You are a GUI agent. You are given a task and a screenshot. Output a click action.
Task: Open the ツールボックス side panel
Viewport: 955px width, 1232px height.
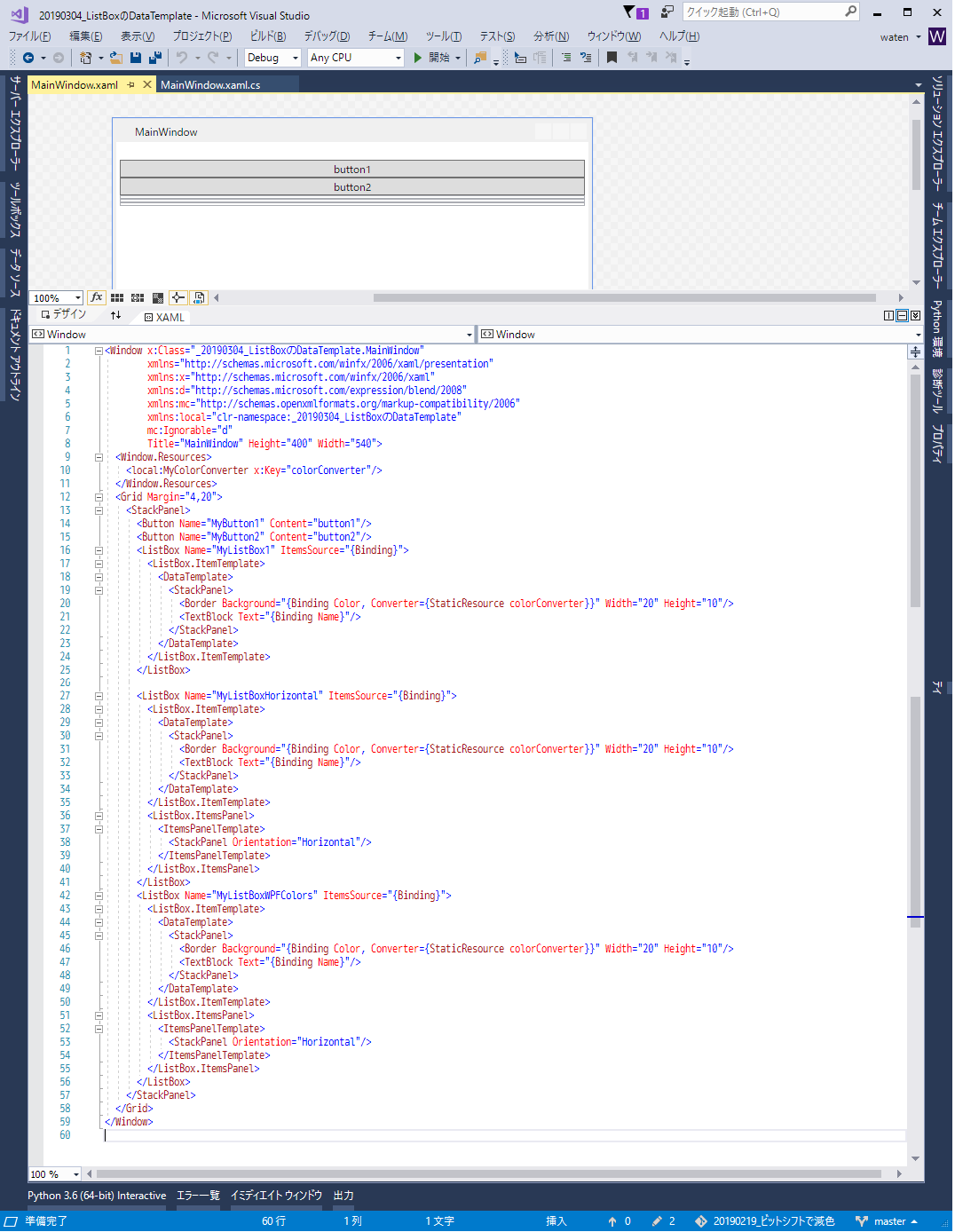pyautogui.click(x=15, y=210)
